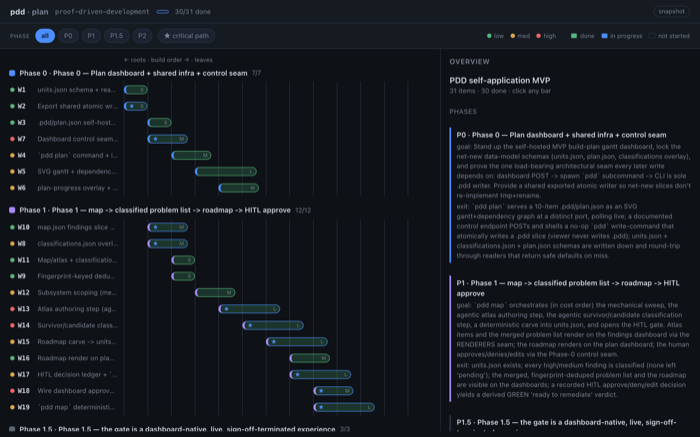Click the in progress legend swatch
The width and height of the screenshot is (700, 437).
pyautogui.click(x=604, y=36)
